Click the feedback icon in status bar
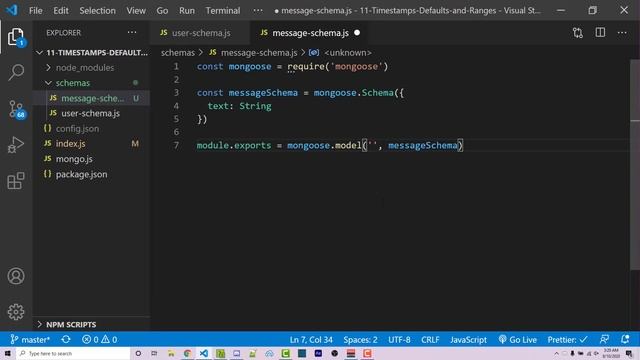 (x=604, y=339)
